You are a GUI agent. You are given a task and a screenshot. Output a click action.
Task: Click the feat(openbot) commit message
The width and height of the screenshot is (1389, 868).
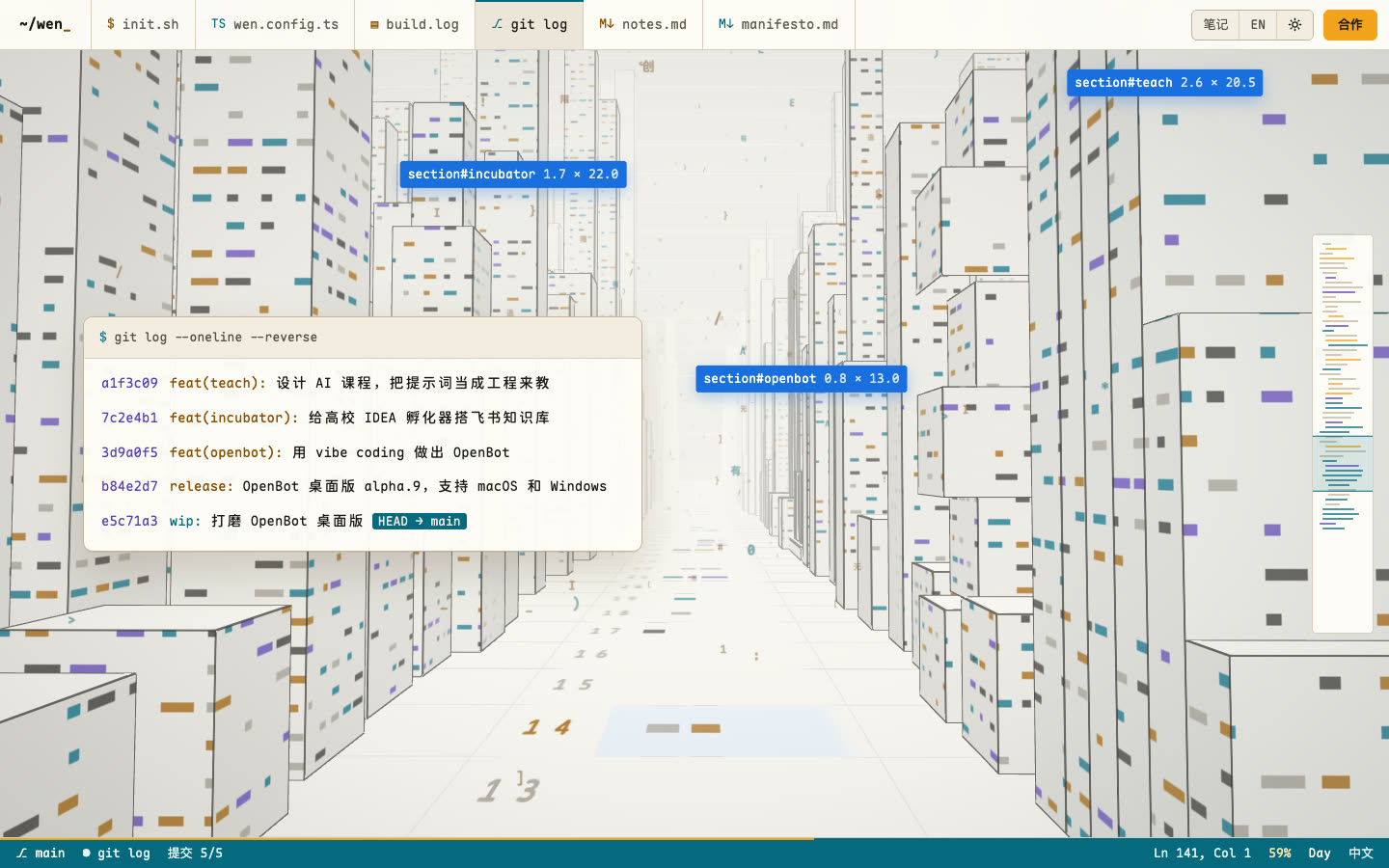pos(340,452)
